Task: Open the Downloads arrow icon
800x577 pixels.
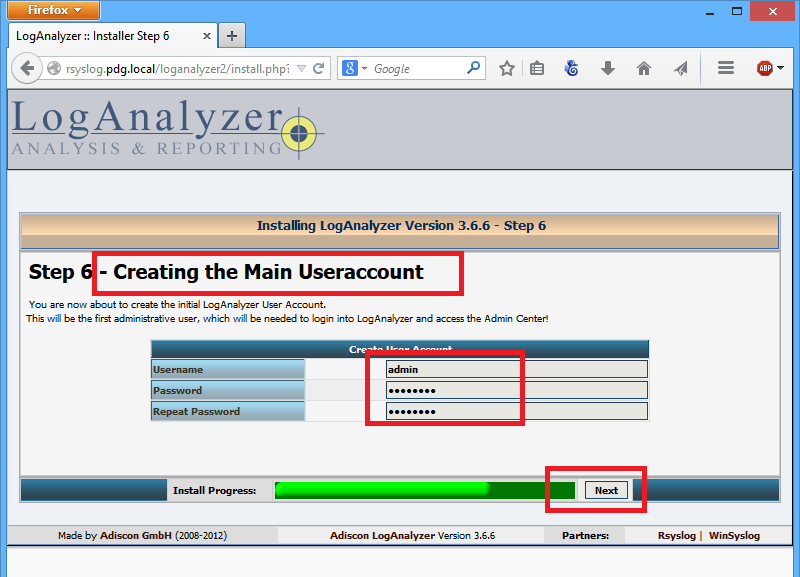Action: click(607, 69)
